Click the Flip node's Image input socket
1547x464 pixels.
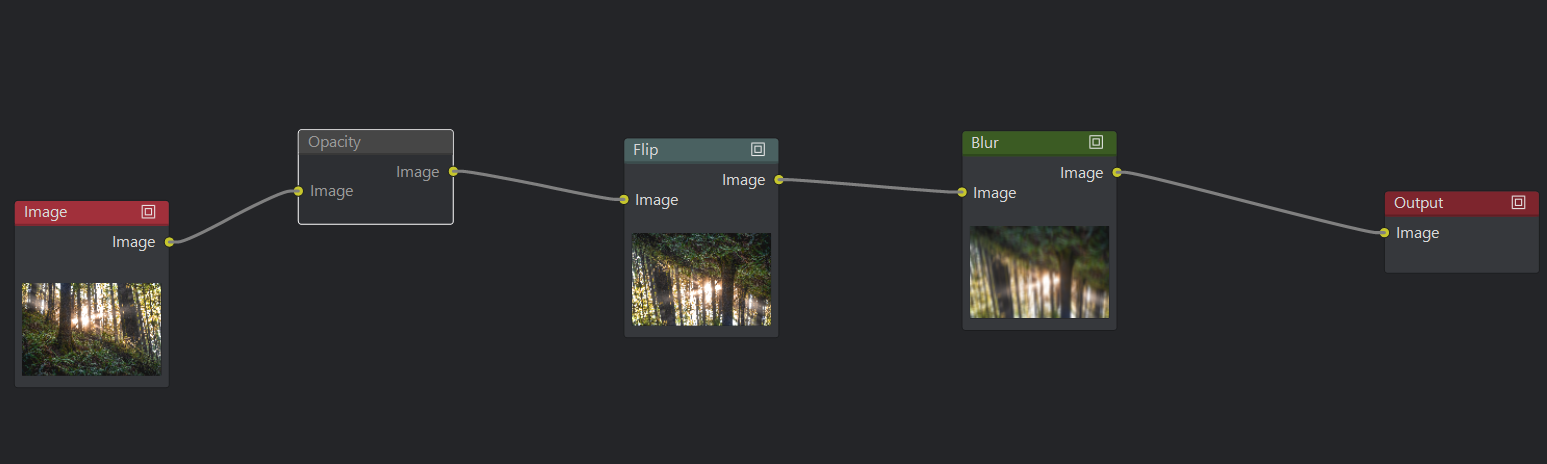tap(624, 200)
